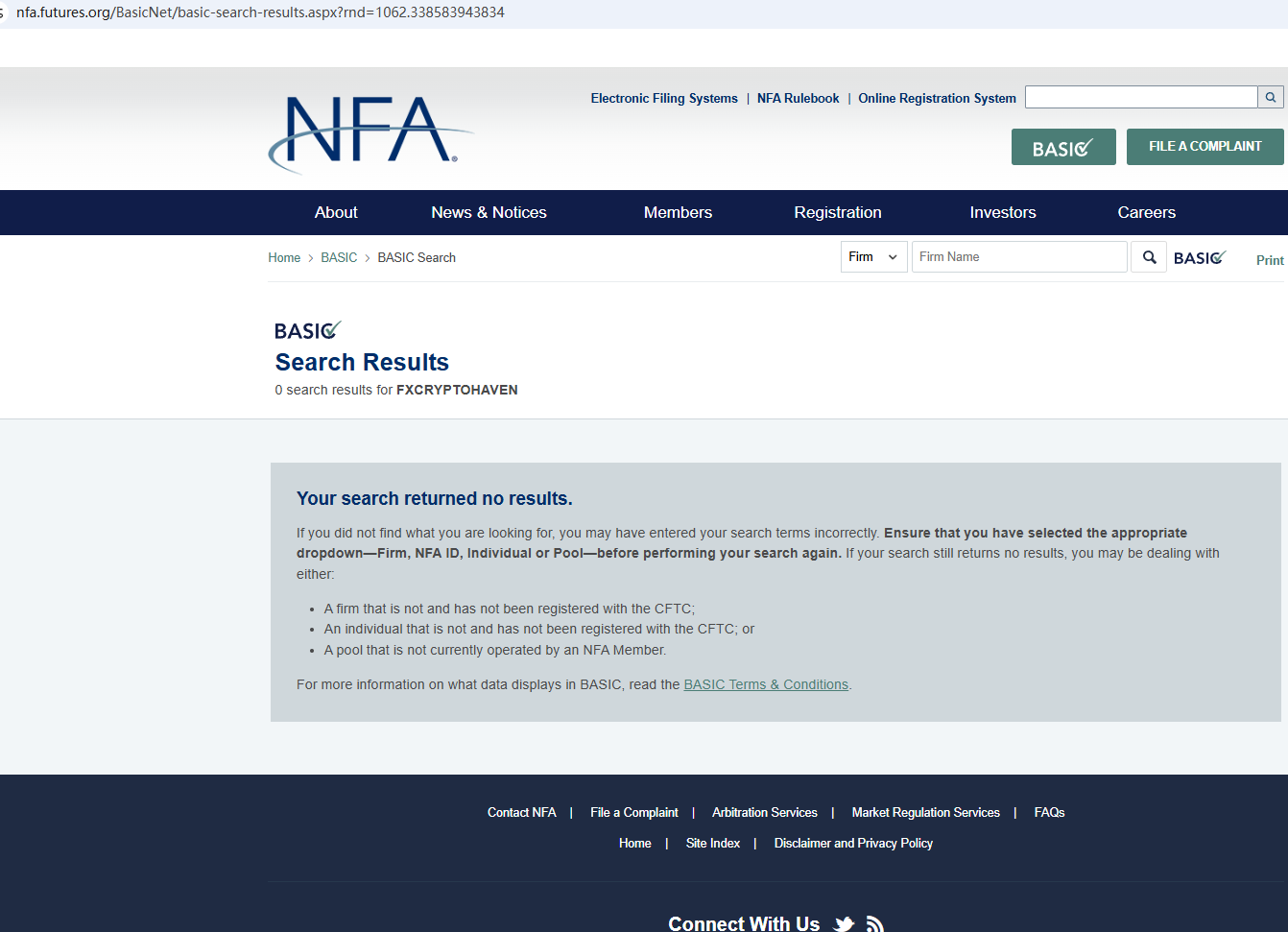
Task: Click the bullet 'A firm that is not and has not been registered'
Action: click(x=510, y=609)
